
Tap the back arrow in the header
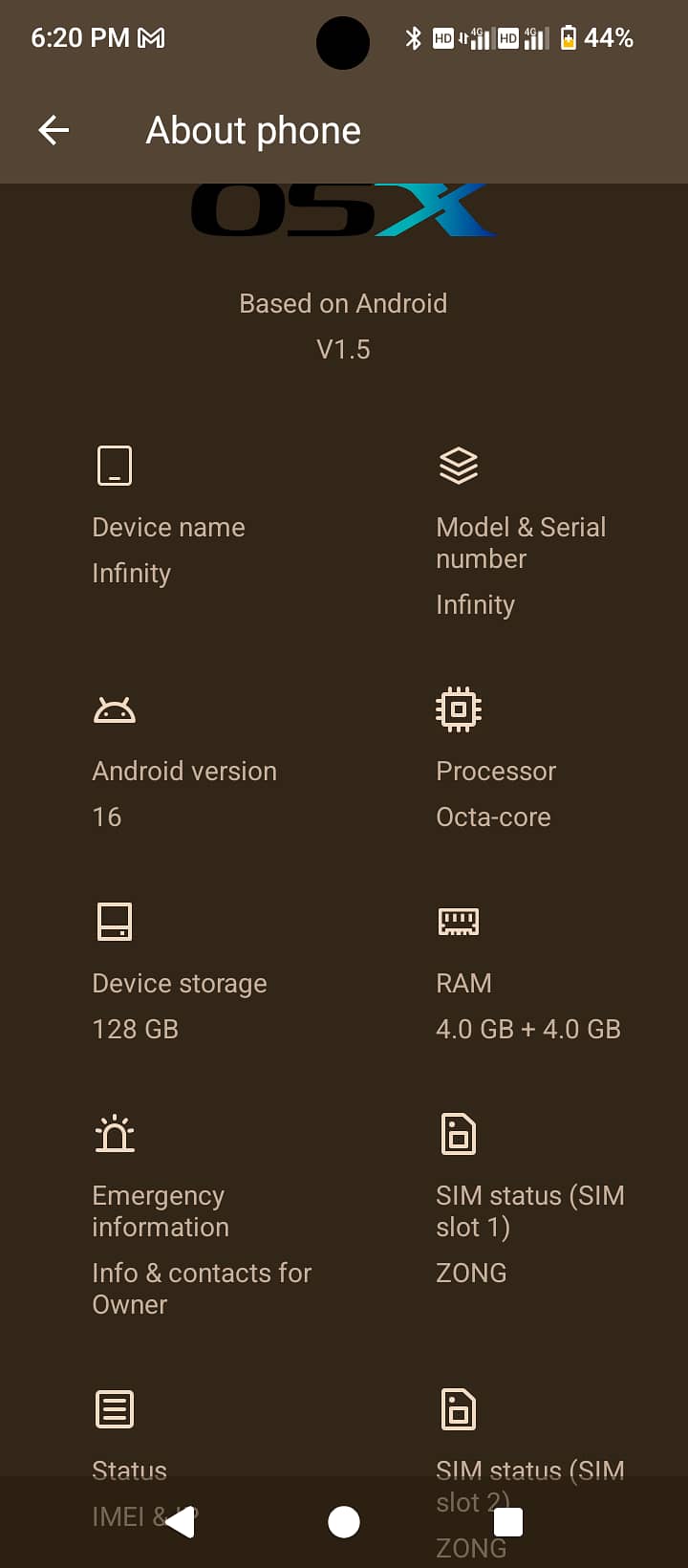54,130
